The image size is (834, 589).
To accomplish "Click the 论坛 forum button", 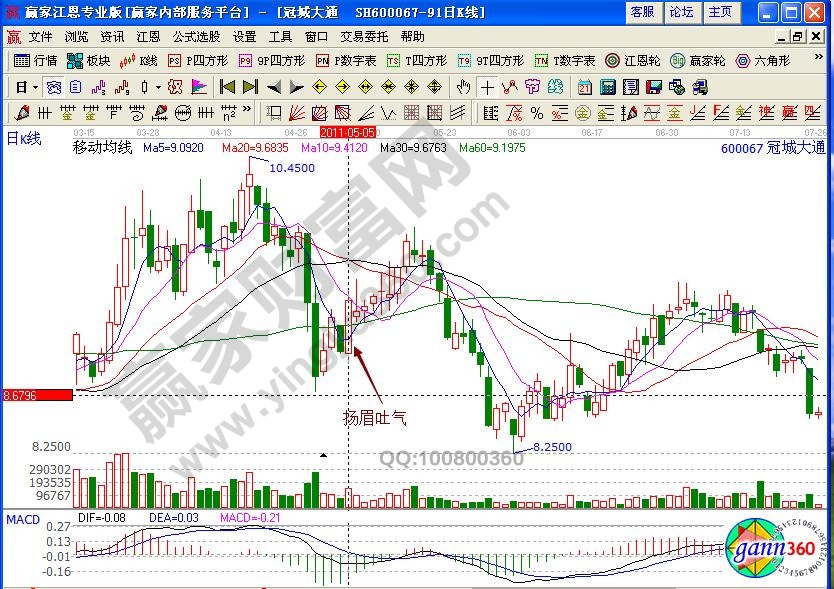I will click(681, 12).
